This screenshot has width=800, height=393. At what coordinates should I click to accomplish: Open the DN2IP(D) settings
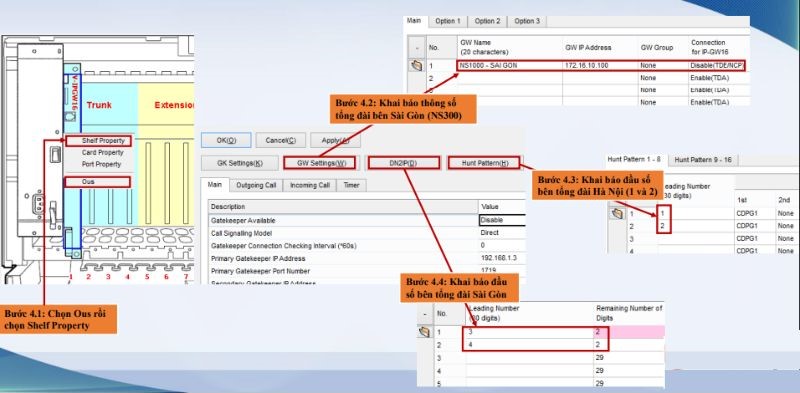coord(403,163)
